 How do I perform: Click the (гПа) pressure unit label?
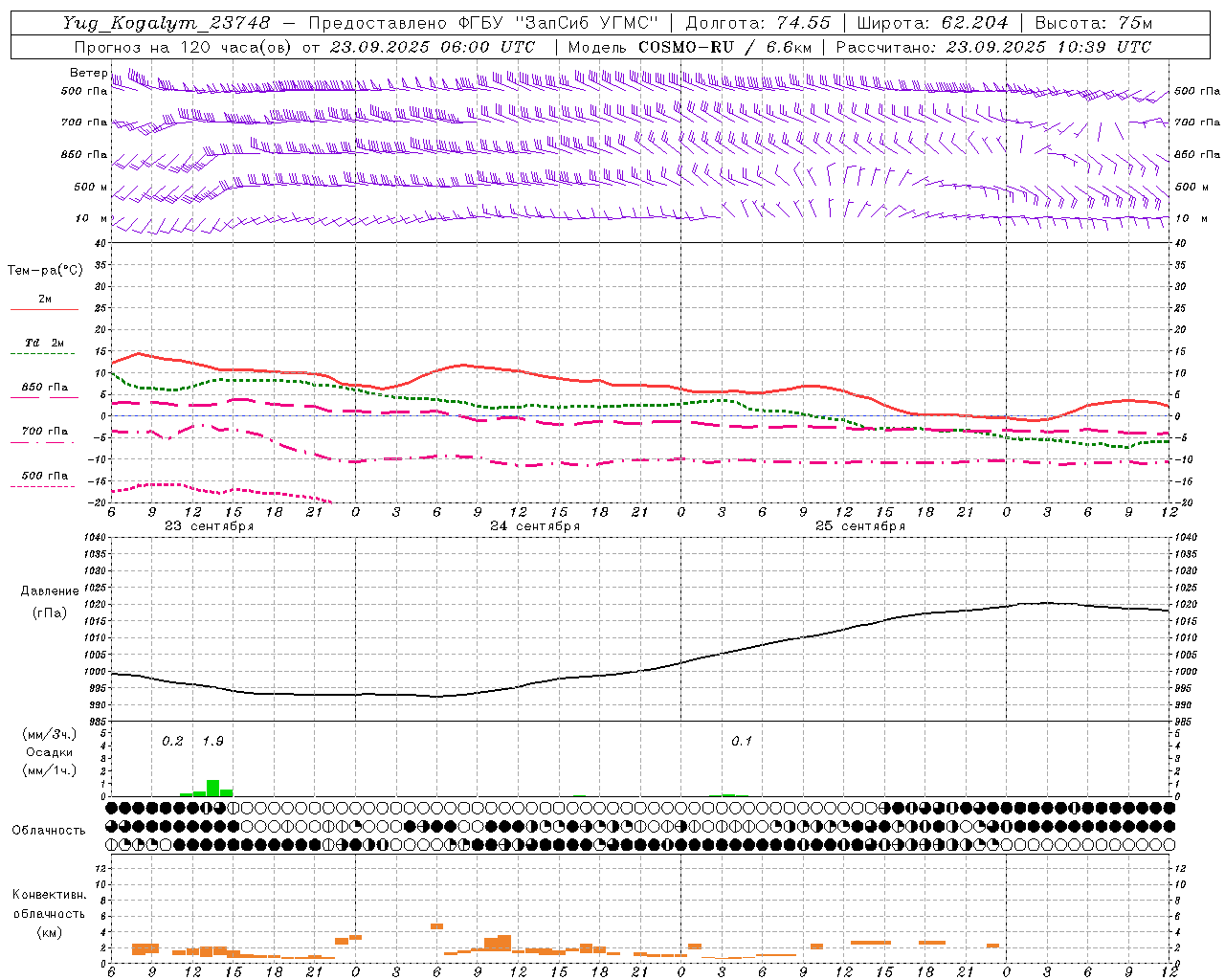click(x=49, y=613)
